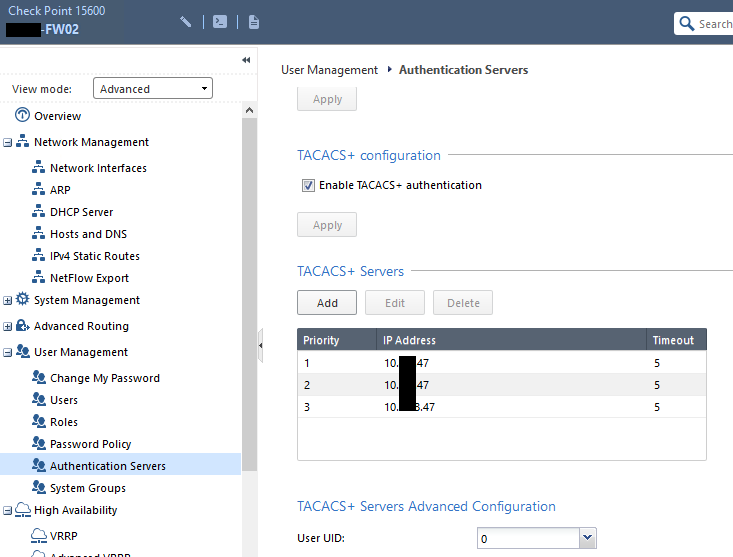Click the User UID value field
The height and width of the screenshot is (557, 733).
529,538
